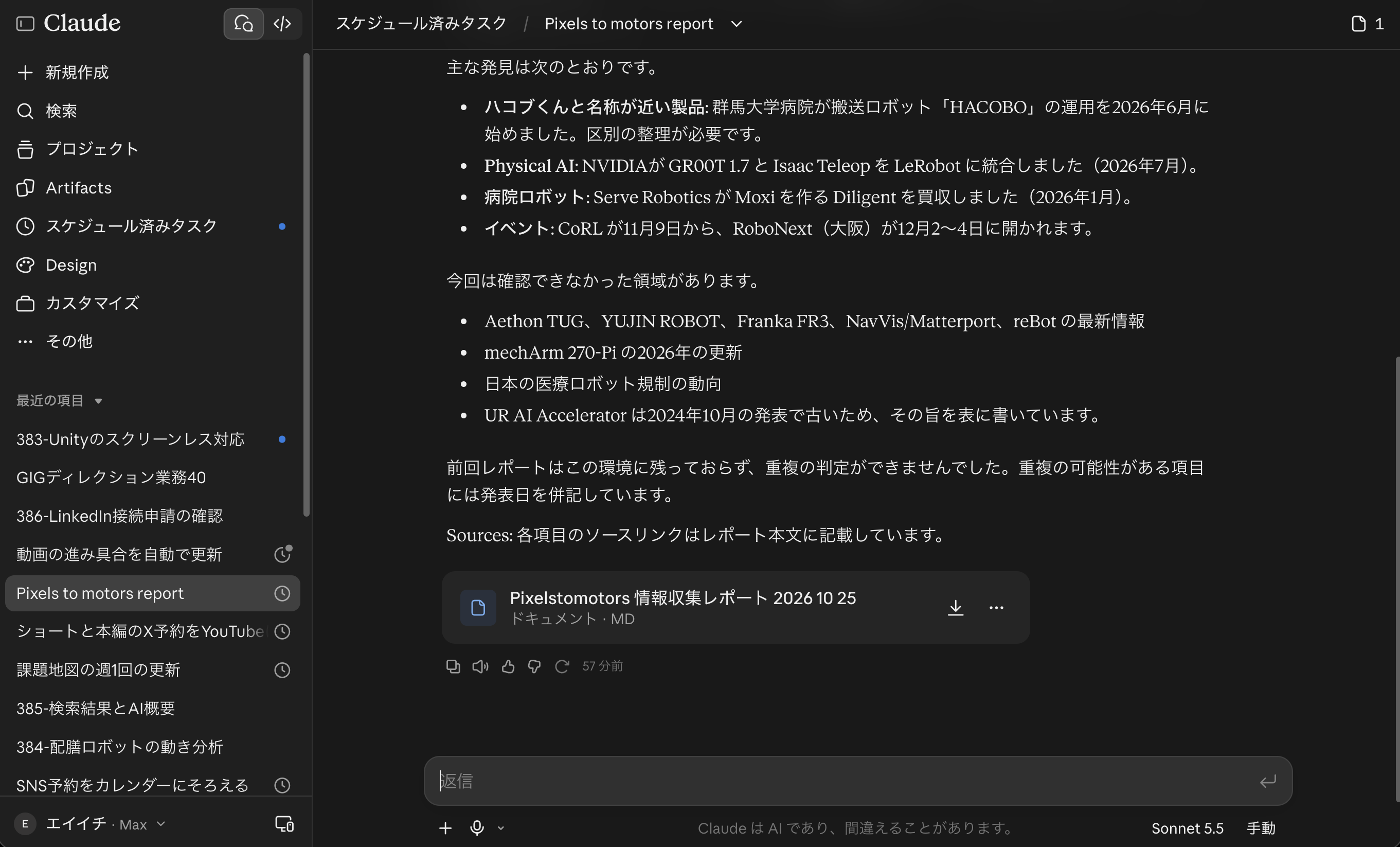Viewport: 1400px width, 847px height.
Task: Open chat 383-Unityのスクリーンレス対応
Action: pos(152,439)
